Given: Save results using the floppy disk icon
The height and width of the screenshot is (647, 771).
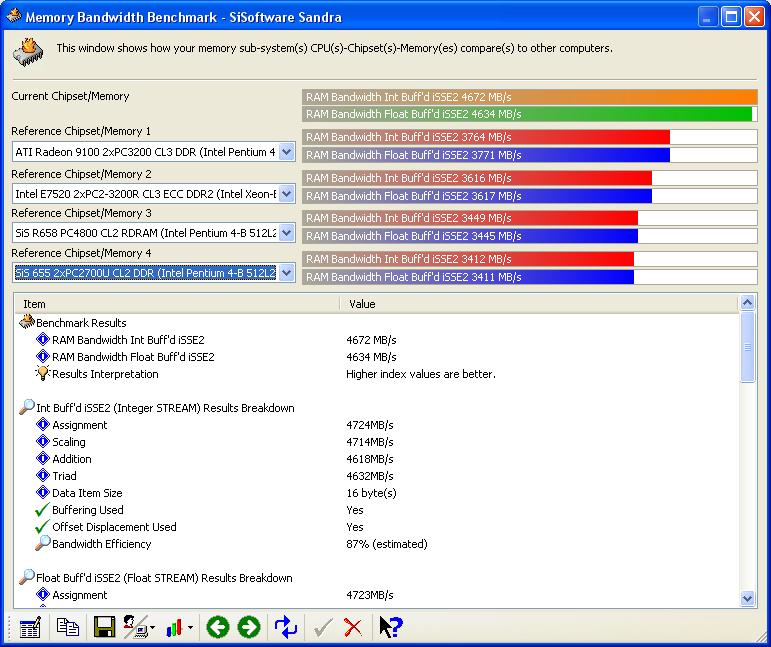Looking at the screenshot, I should pyautogui.click(x=104, y=627).
